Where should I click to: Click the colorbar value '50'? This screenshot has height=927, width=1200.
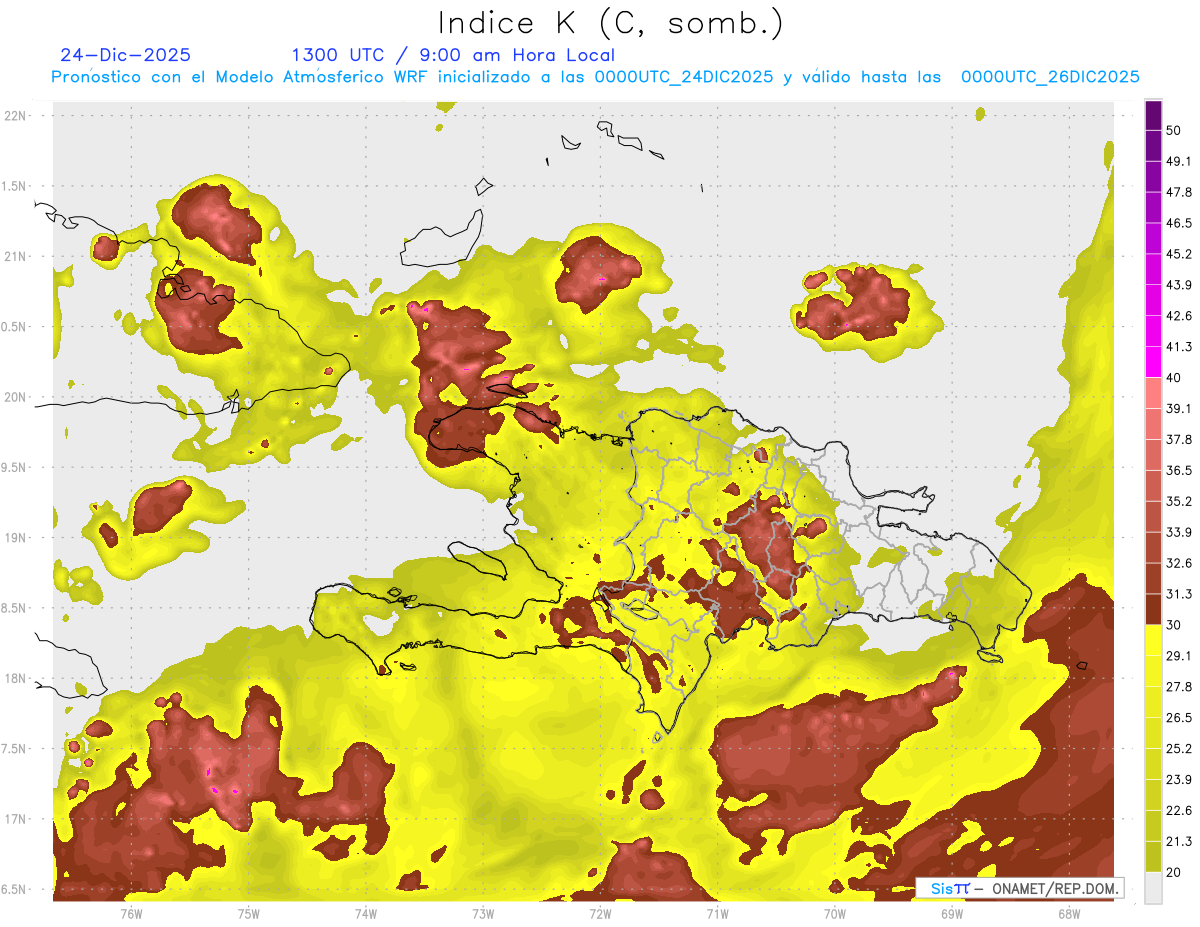1174,130
